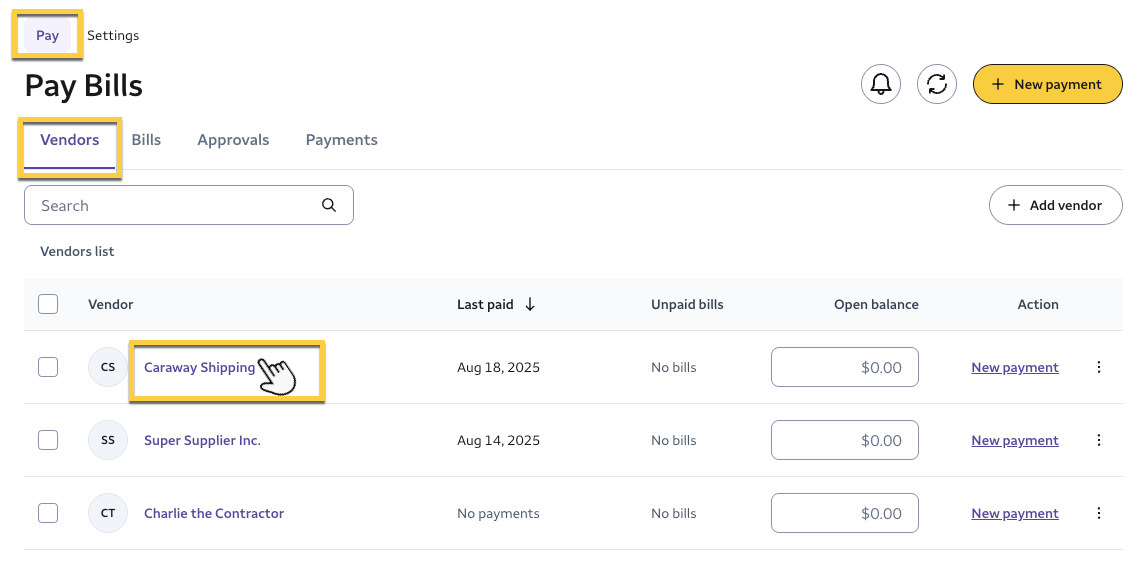The width and height of the screenshot is (1147, 562).
Task: Click Caraway Shipping open balance field
Action: [845, 367]
